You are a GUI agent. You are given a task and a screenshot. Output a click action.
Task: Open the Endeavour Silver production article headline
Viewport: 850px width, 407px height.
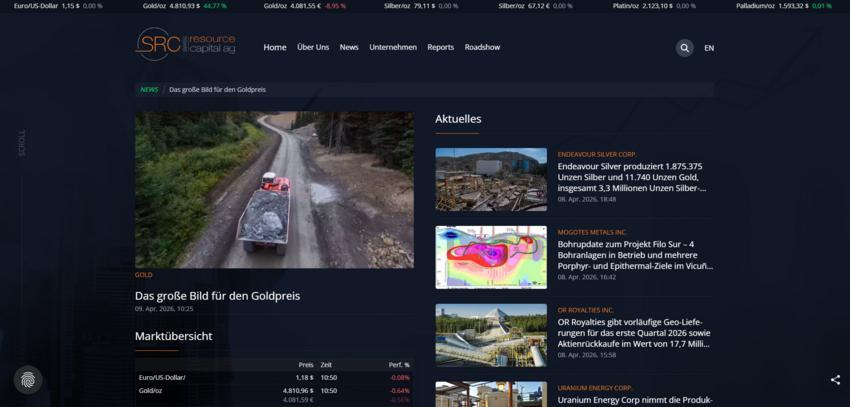632,177
